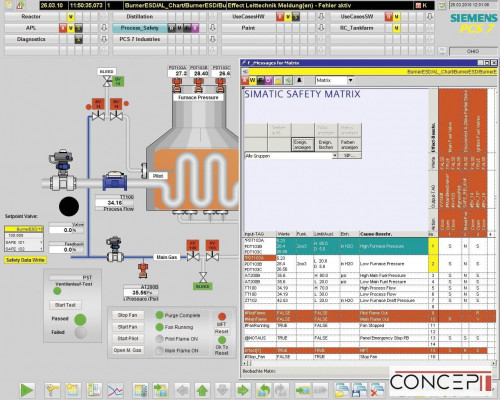
Task: Click the gray down arrow navigation icon
Action: tap(222, 390)
